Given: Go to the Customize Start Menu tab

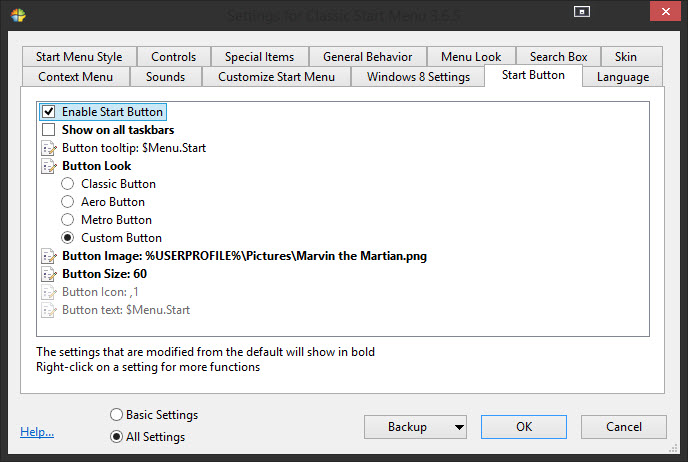Looking at the screenshot, I should 276,77.
